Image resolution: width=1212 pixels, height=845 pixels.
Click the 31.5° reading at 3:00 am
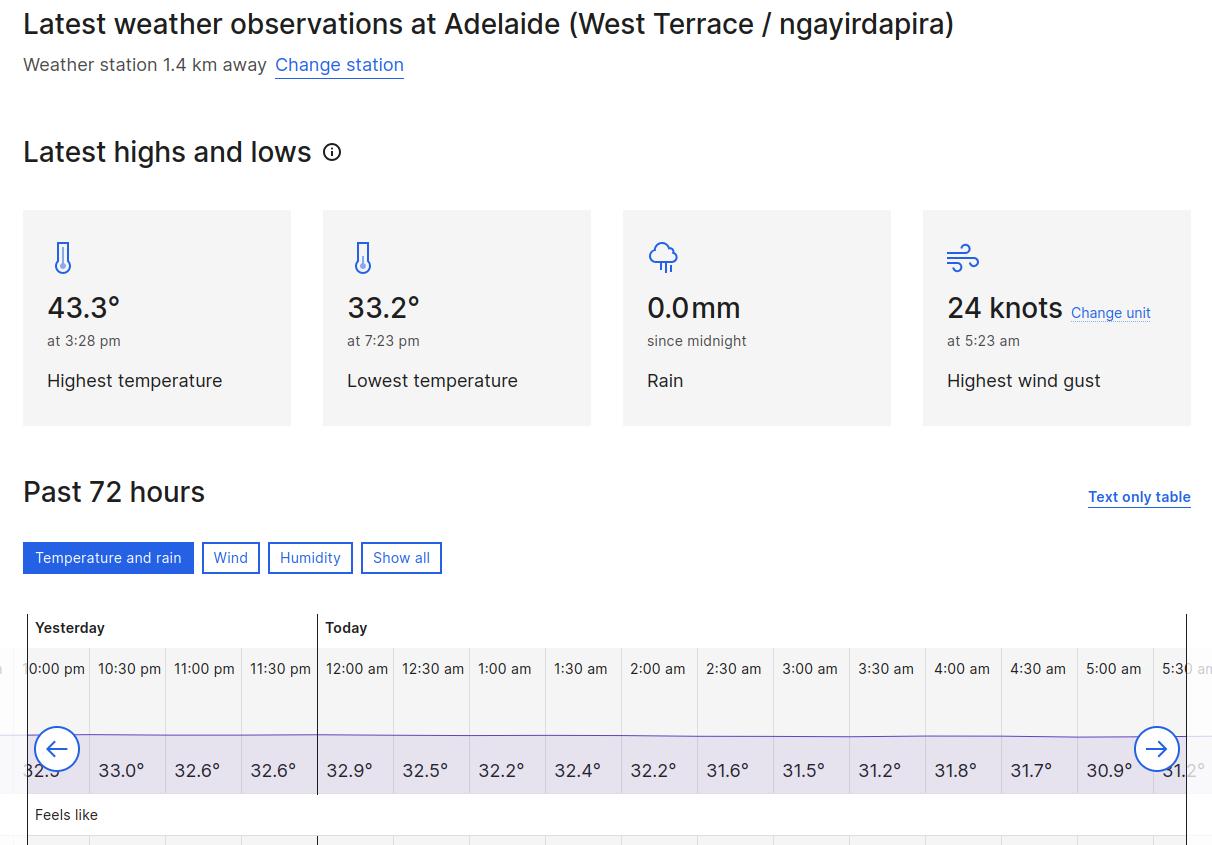tap(803, 771)
